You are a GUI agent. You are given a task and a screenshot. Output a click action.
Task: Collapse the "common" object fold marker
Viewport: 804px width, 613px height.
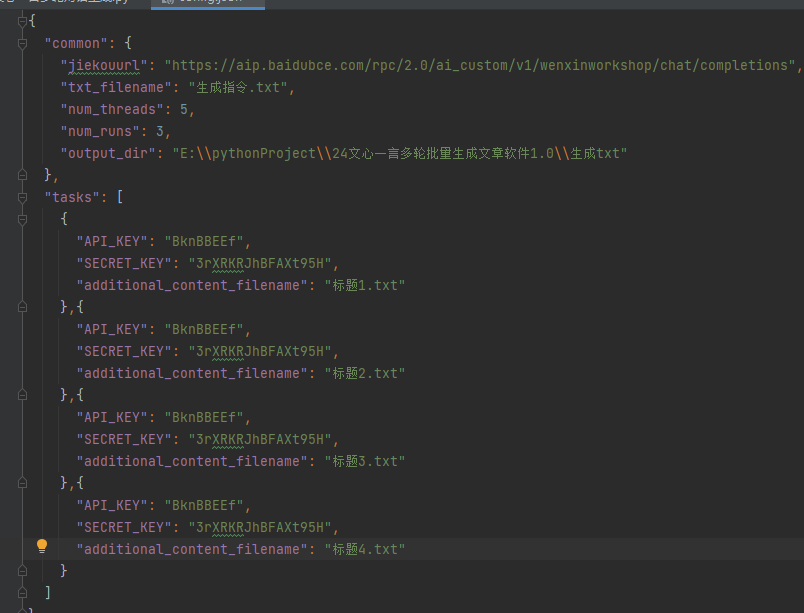pyautogui.click(x=22, y=44)
